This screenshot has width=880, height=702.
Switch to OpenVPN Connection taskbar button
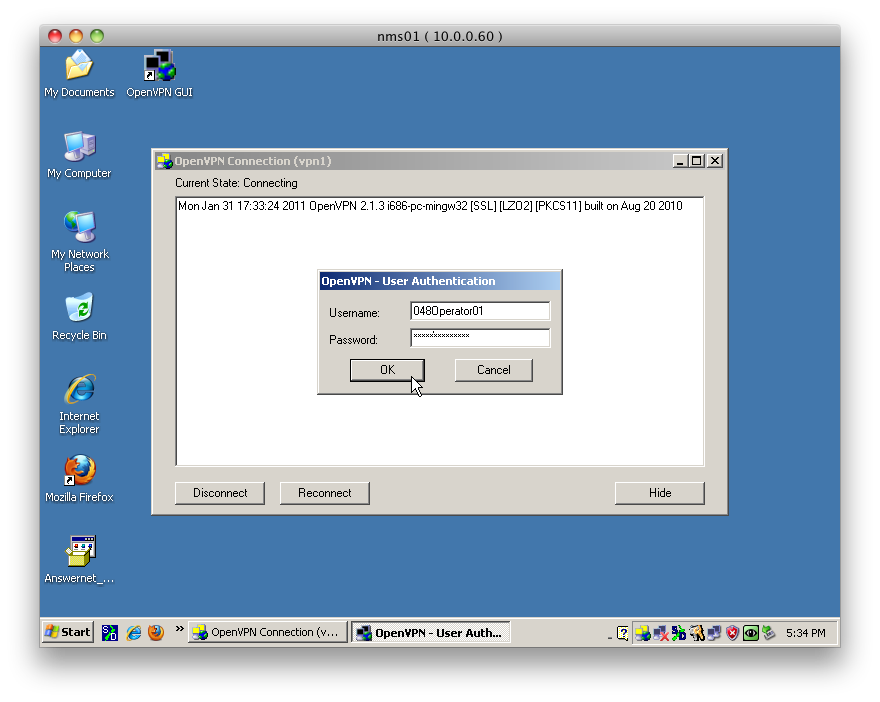pos(268,632)
